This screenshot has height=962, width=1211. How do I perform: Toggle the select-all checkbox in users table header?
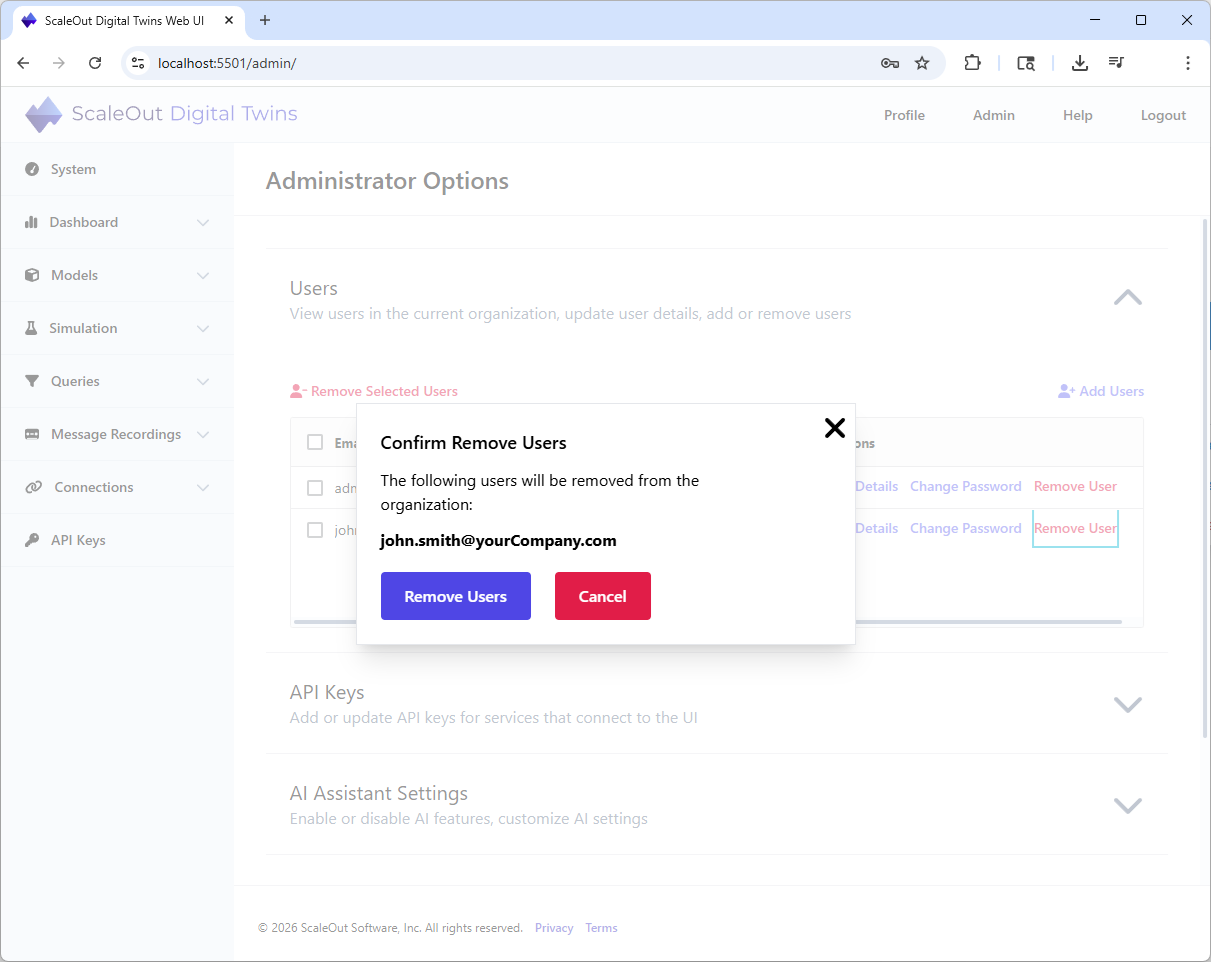[315, 443]
